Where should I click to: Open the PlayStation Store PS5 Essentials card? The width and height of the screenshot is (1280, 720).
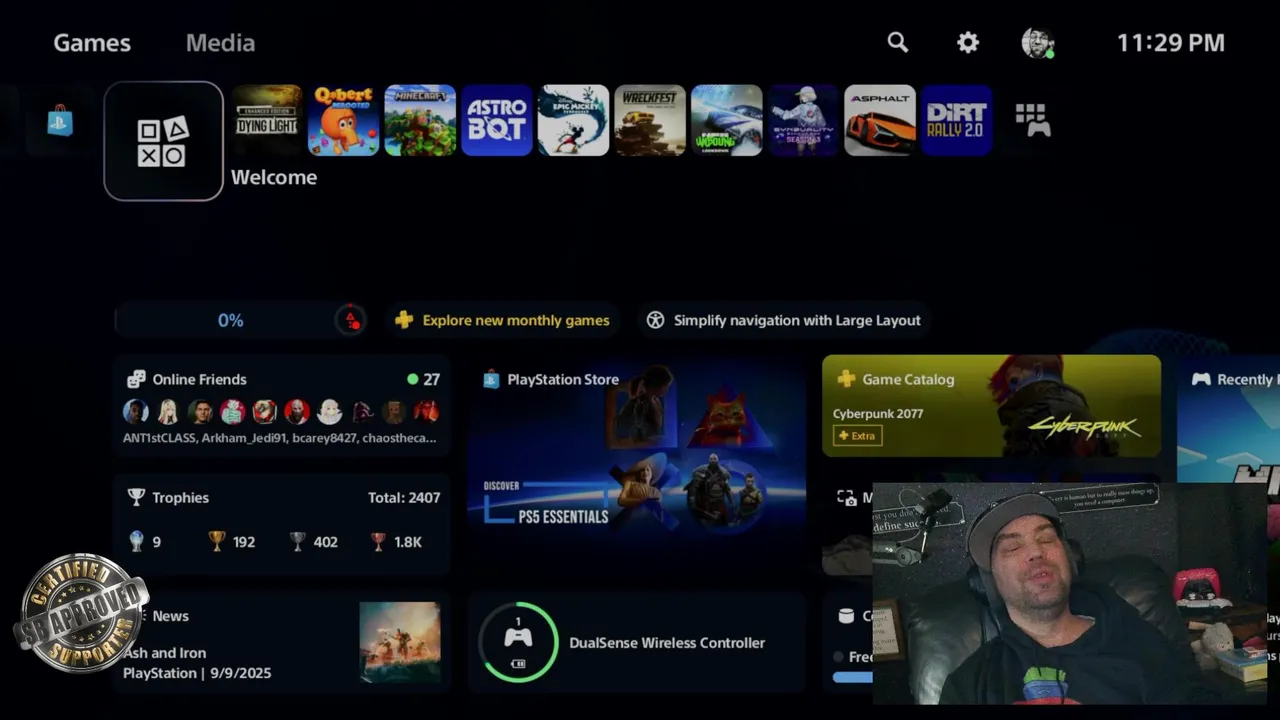tap(636, 465)
